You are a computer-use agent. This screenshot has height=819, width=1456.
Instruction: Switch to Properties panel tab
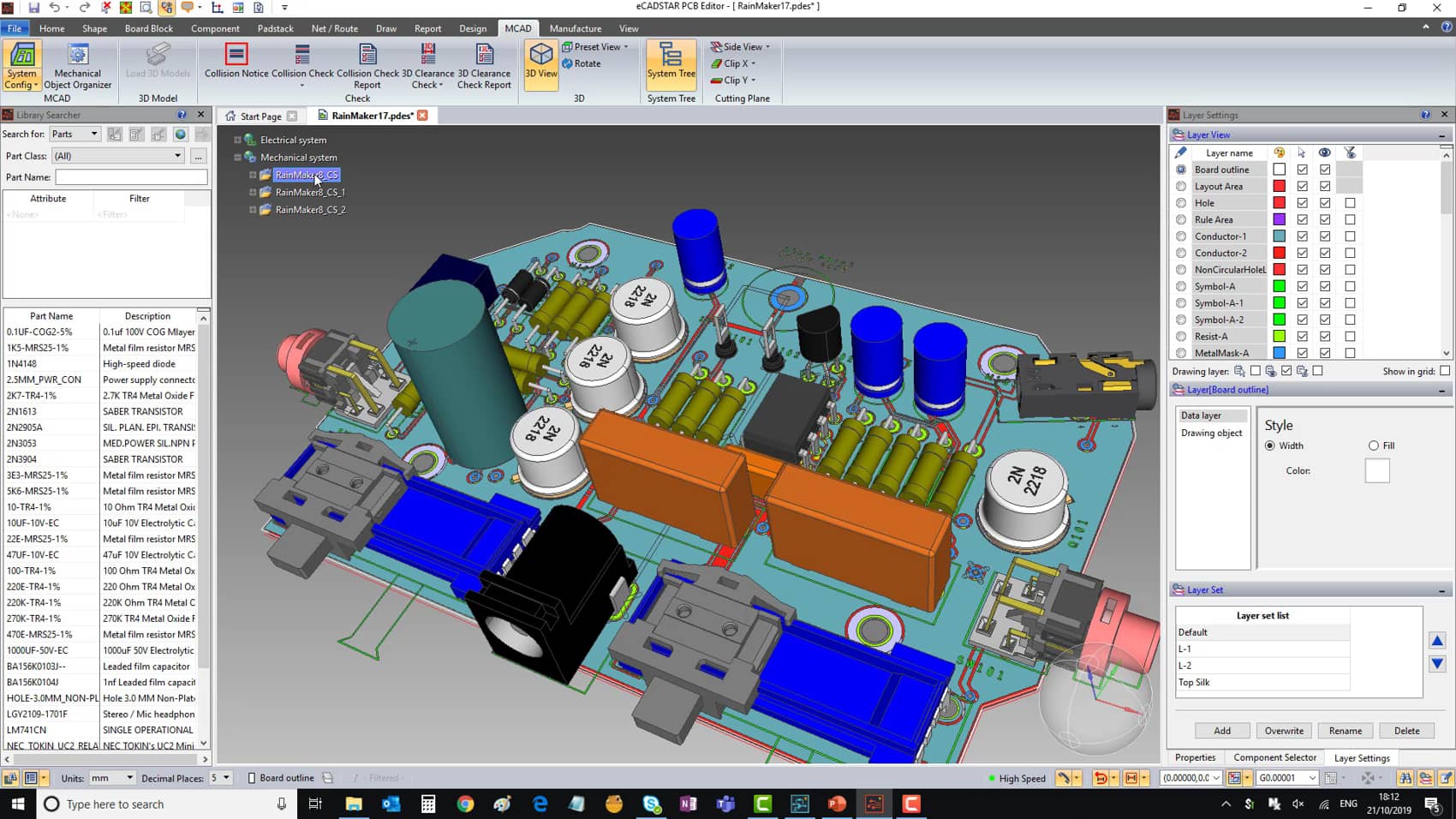pyautogui.click(x=1195, y=757)
